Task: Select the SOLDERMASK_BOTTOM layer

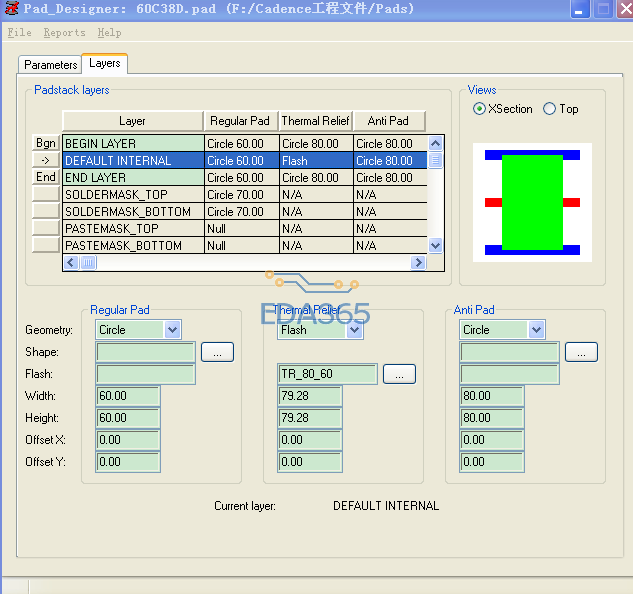Action: click(133, 211)
